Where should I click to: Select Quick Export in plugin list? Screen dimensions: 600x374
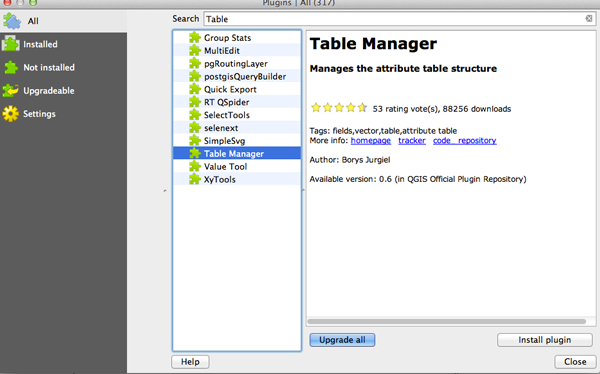237,89
